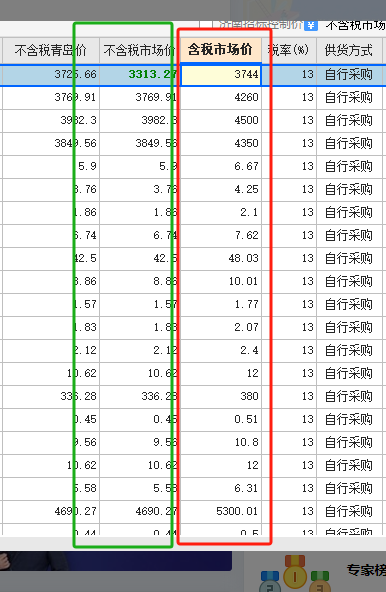Click tax rate 13 in the 4260 row

tap(289, 98)
